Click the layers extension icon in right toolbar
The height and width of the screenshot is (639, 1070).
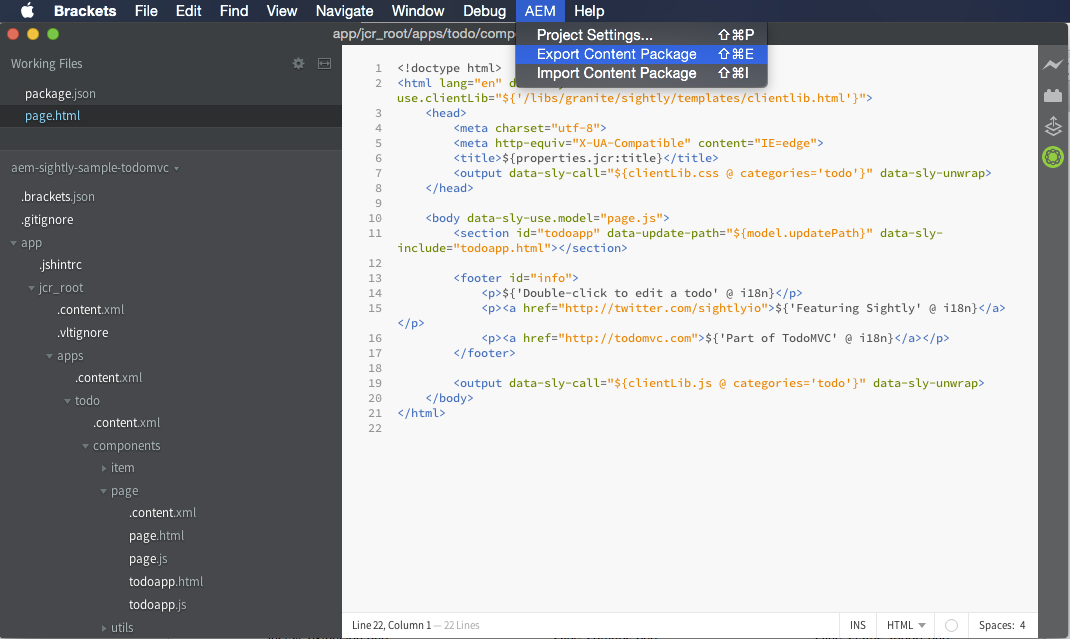tap(1053, 126)
